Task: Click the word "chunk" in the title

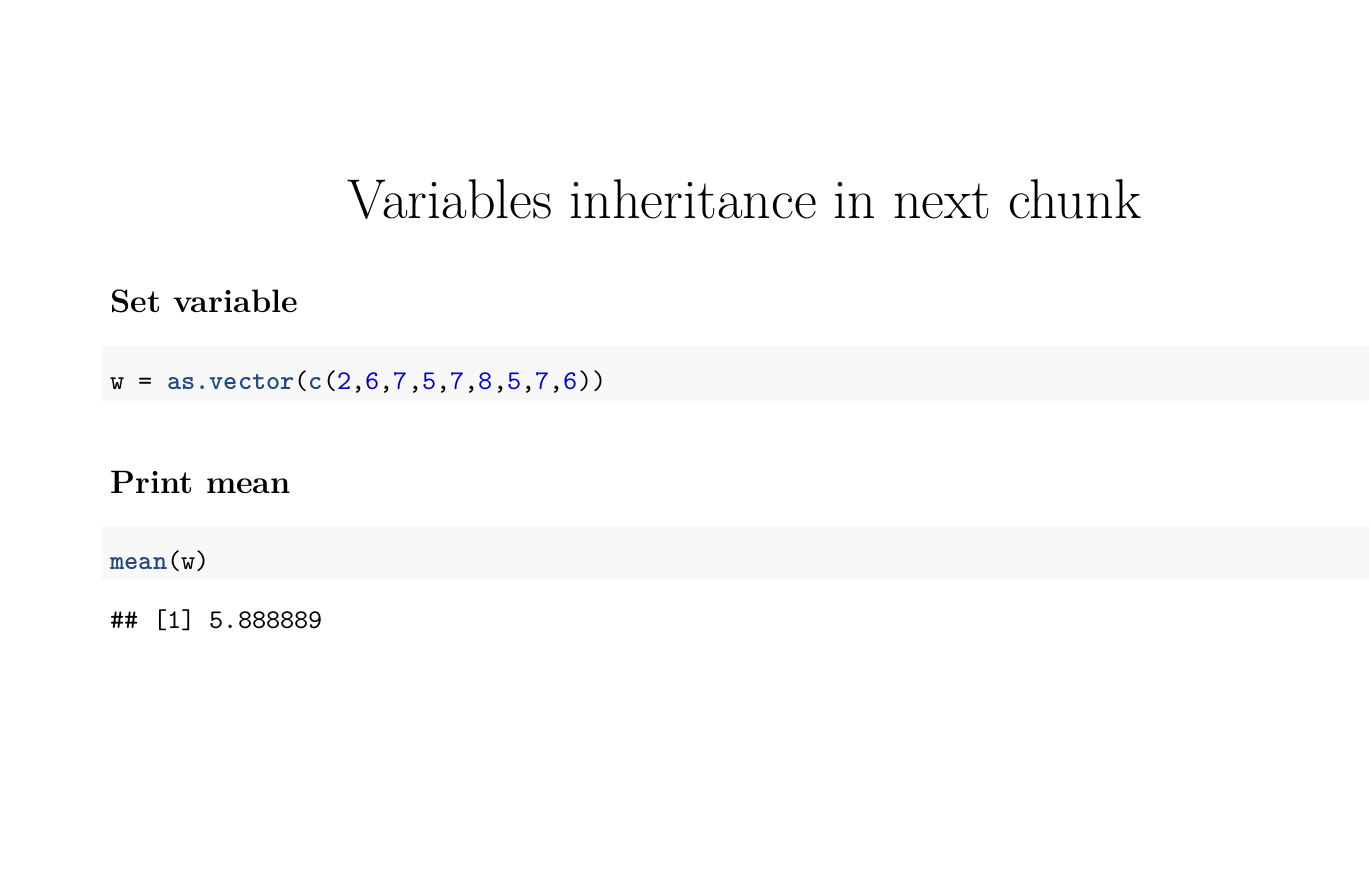Action: [1074, 200]
